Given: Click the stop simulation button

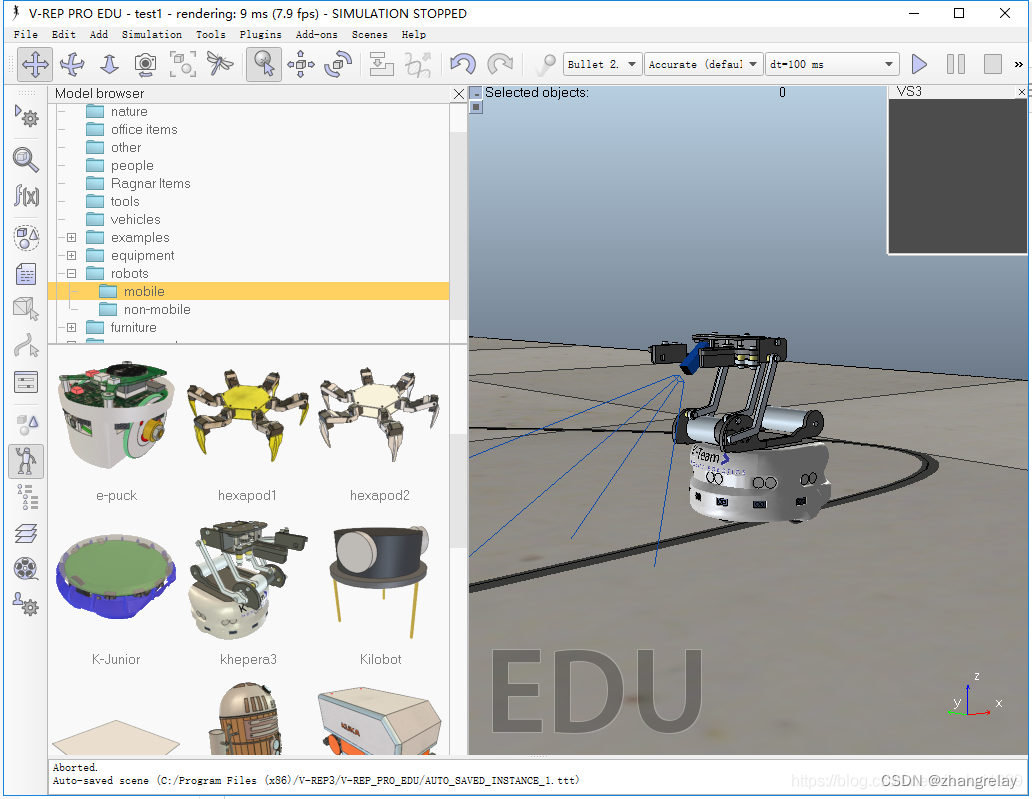Looking at the screenshot, I should tap(993, 64).
